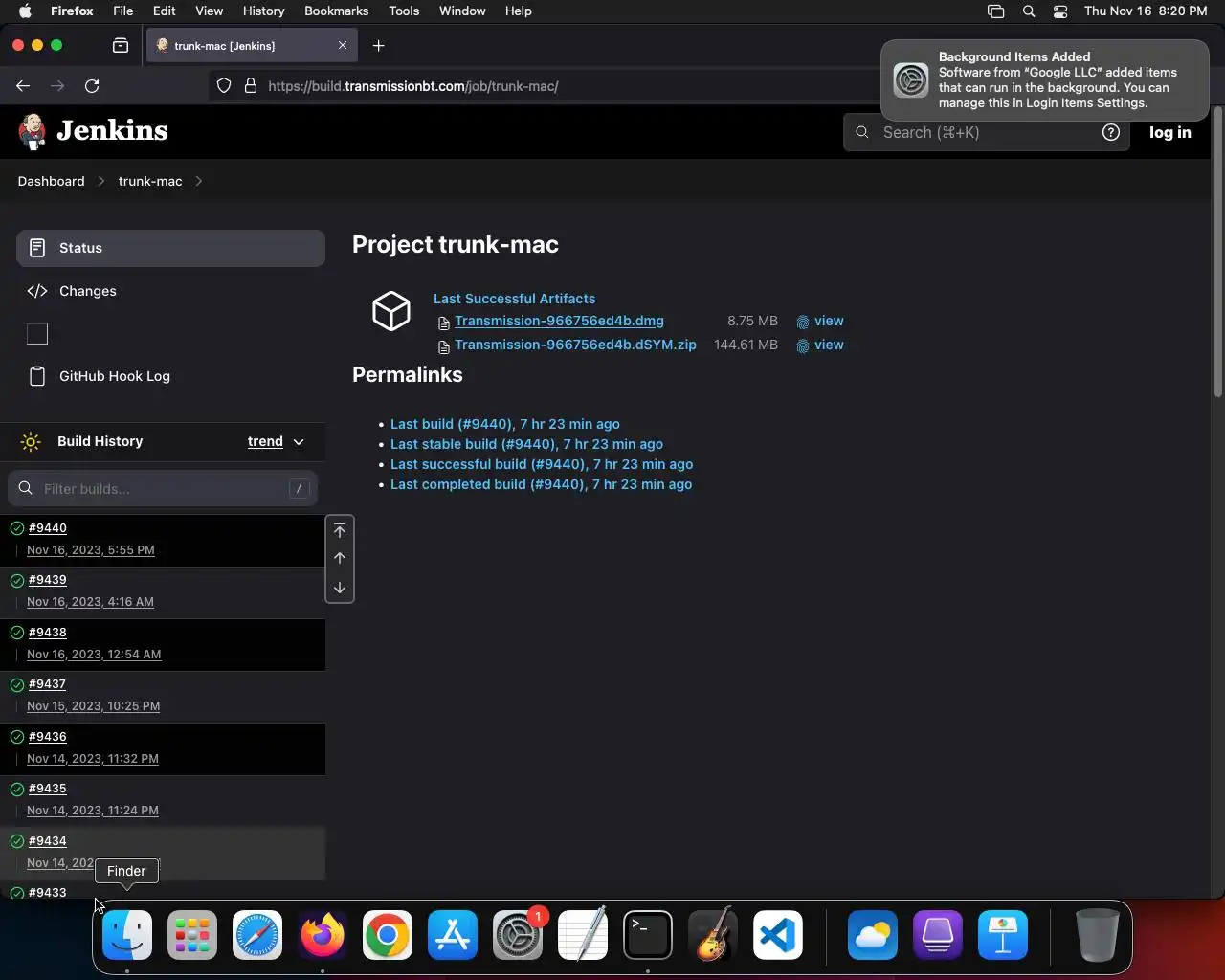Download Transmission-966756ed4b.dmg artifact
Screen dimensions: 1225x980
[559, 322]
